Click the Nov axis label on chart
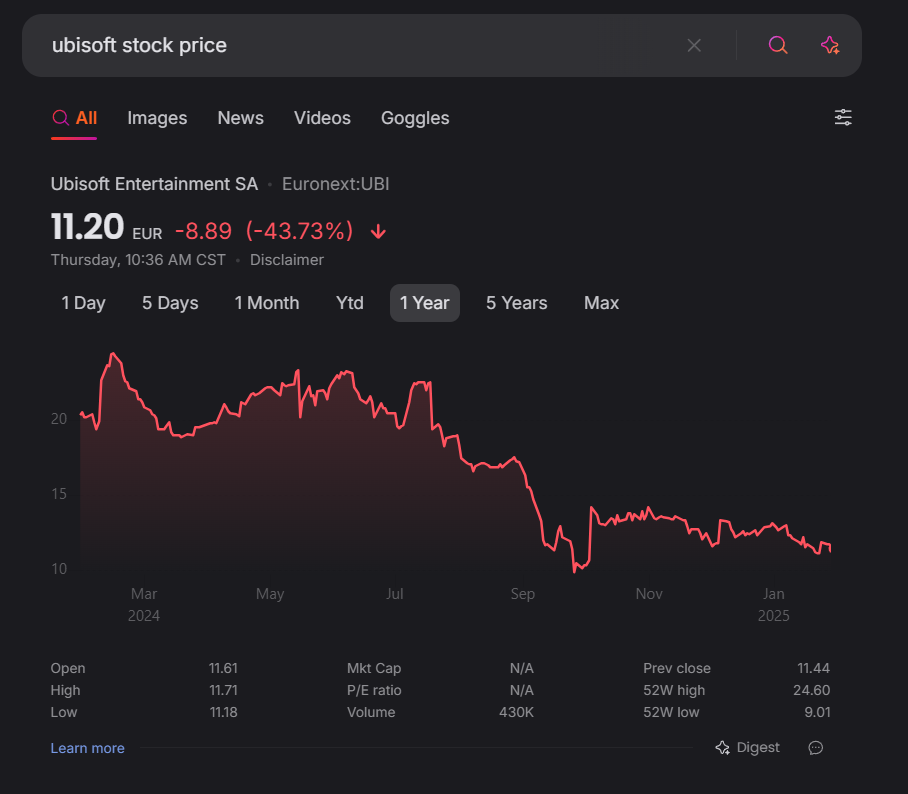Image resolution: width=908 pixels, height=794 pixels. [649, 594]
